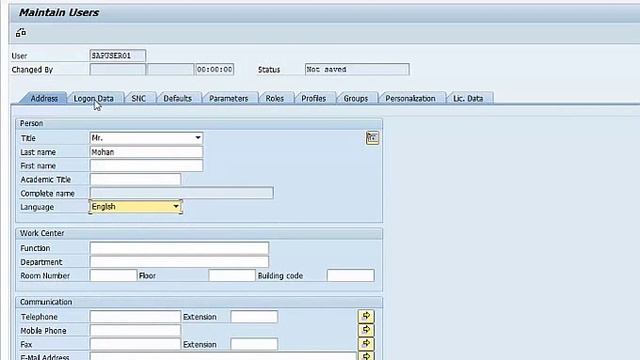This screenshot has height=360, width=640.
Task: Click the Fax number field
Action: coord(135,344)
